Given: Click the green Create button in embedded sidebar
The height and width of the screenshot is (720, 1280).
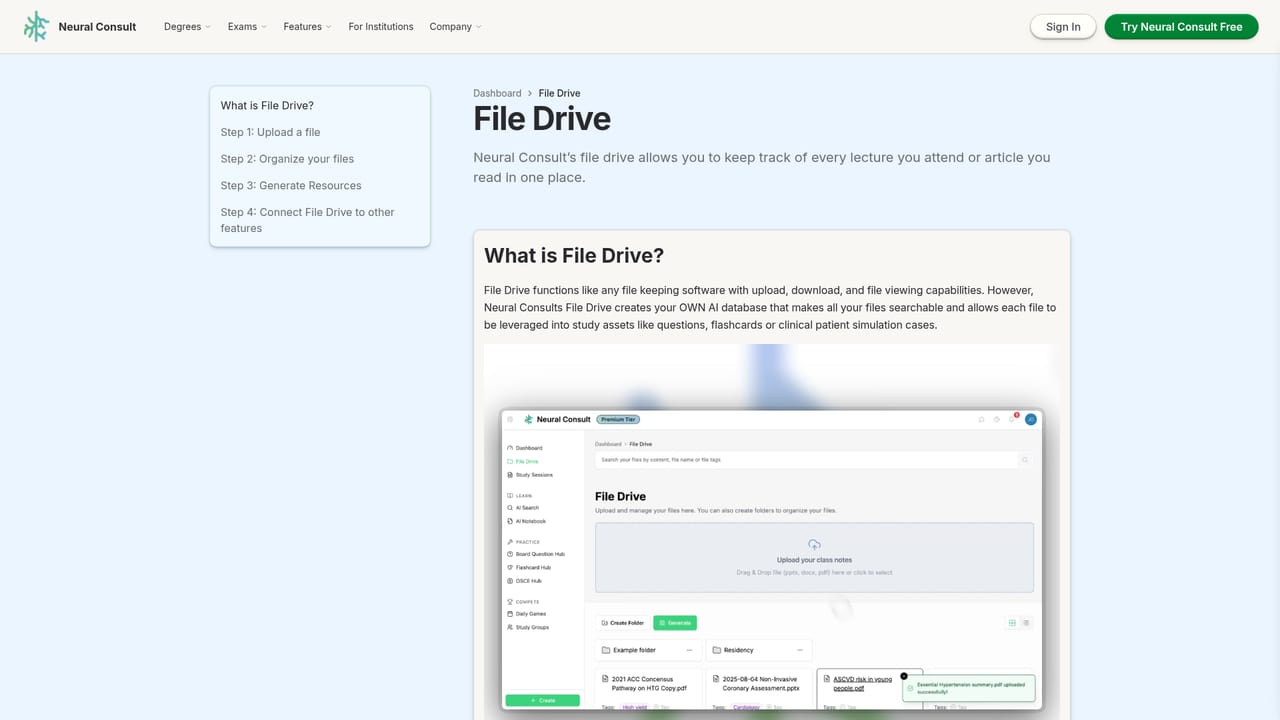Looking at the screenshot, I should [x=543, y=700].
